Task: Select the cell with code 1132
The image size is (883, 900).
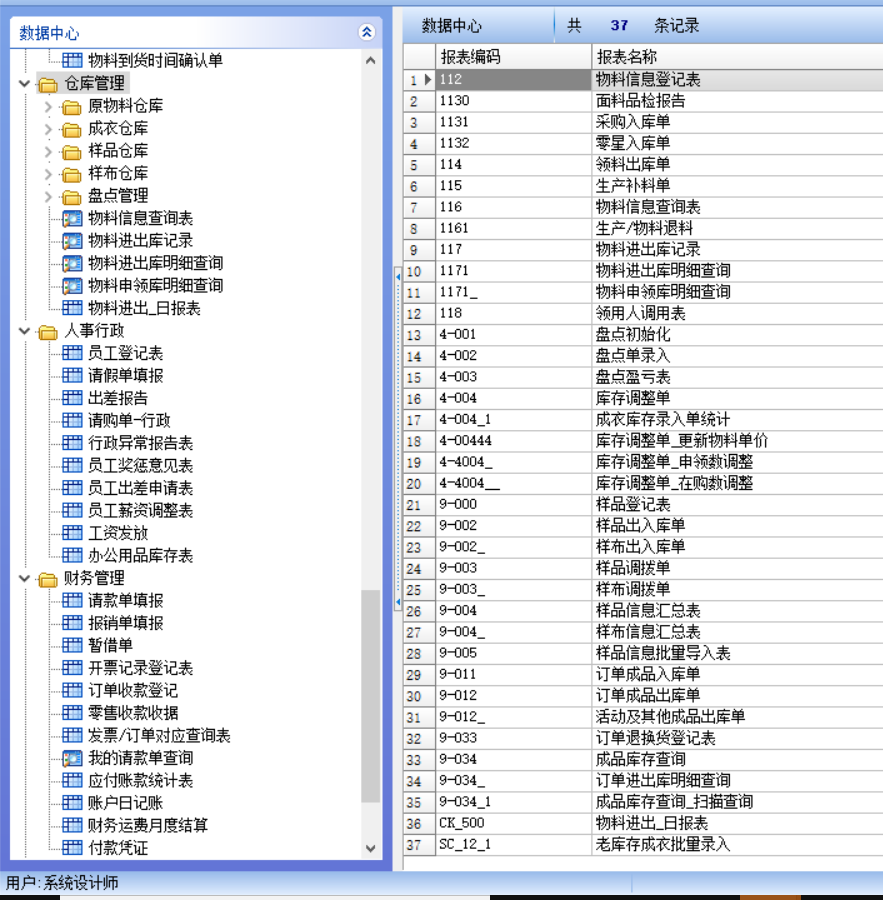Action: click(513, 143)
